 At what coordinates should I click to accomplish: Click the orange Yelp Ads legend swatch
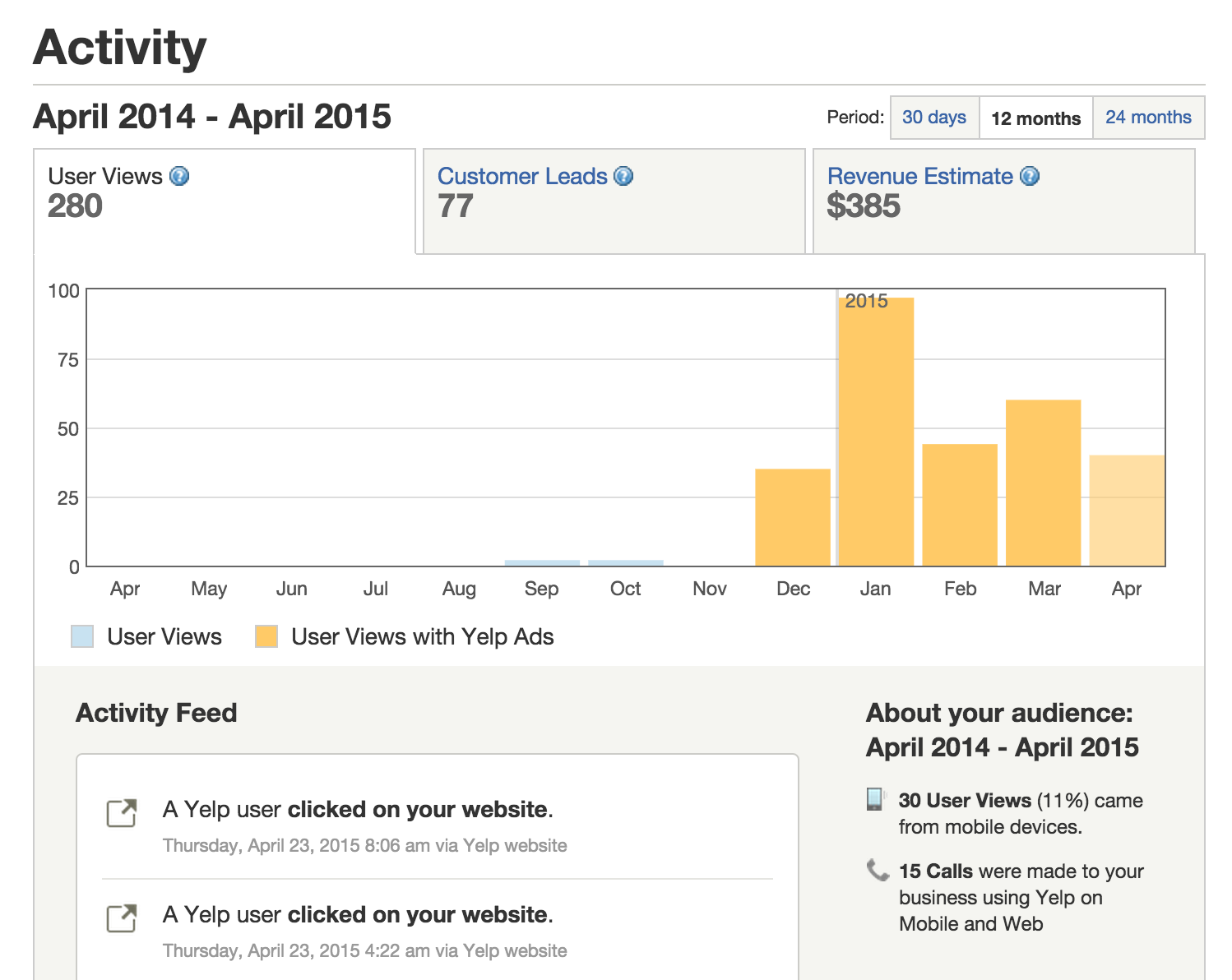(x=266, y=636)
